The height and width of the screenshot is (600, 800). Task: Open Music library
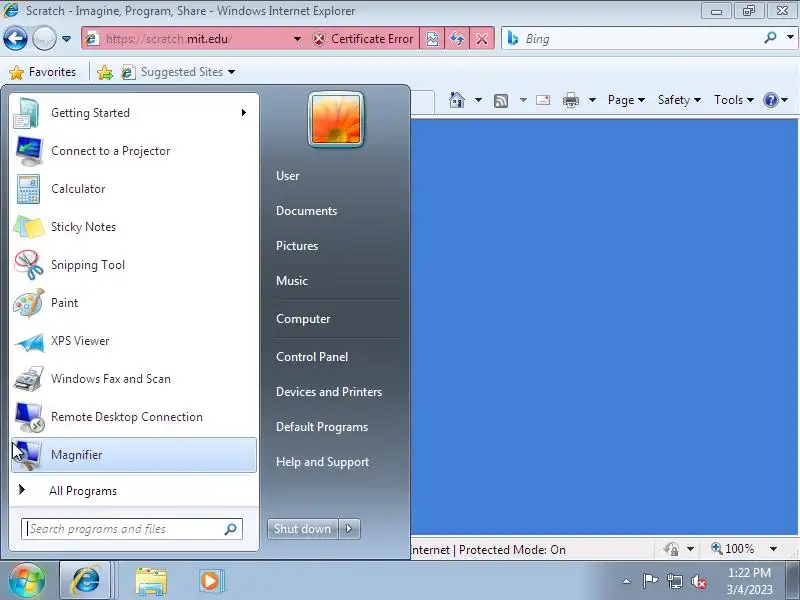pos(292,281)
